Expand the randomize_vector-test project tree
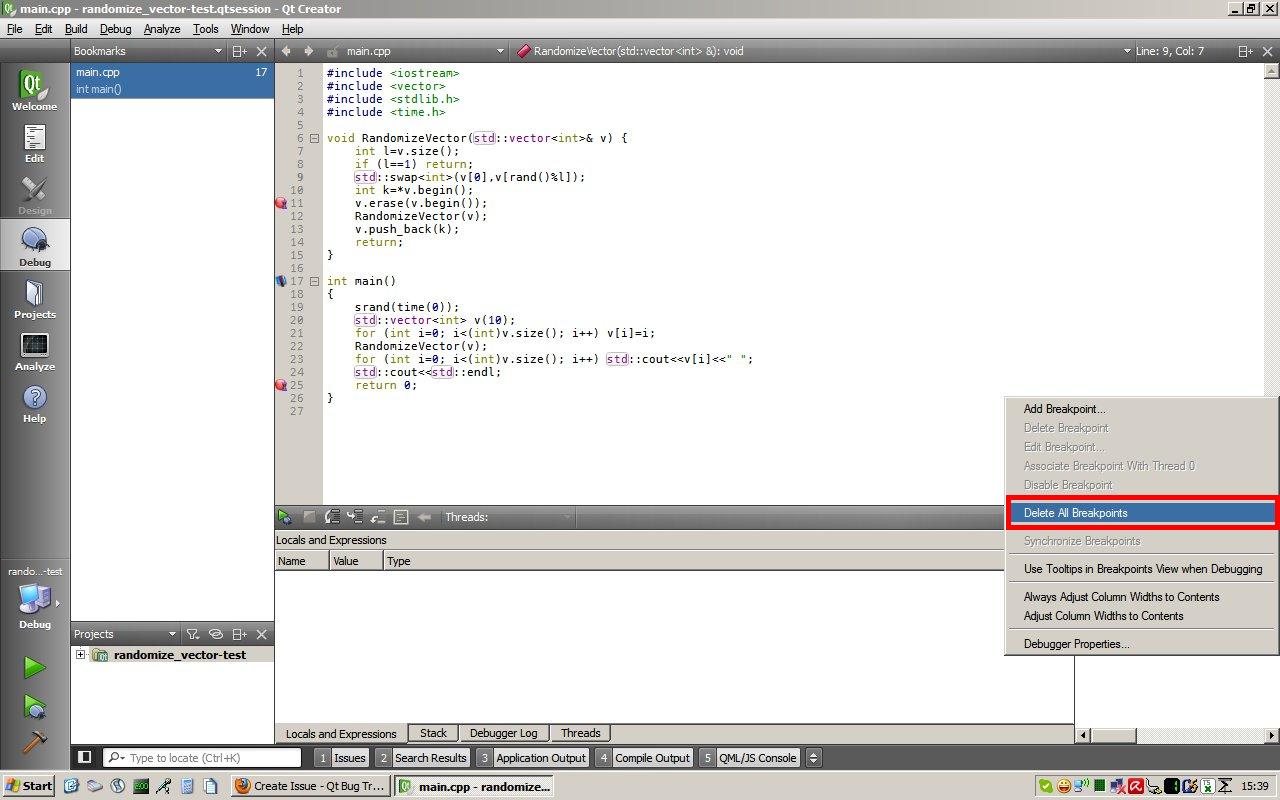The width and height of the screenshot is (1280, 800). tap(80, 655)
